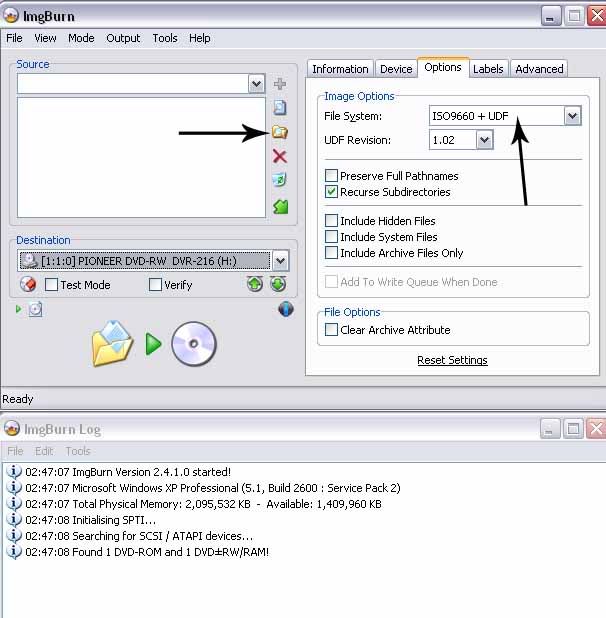Viewport: 606px width, 618px height.
Task: Click the browse for a folder icon
Action: tap(280, 132)
